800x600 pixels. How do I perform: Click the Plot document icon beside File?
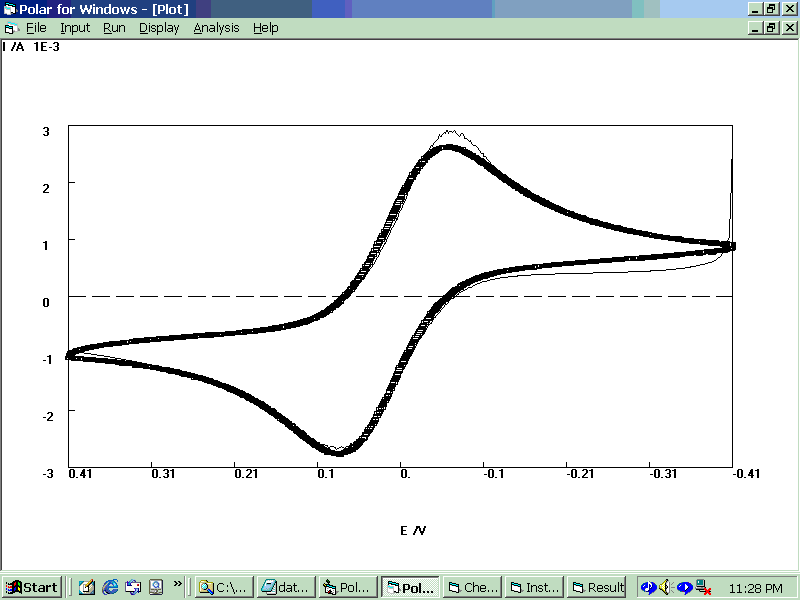pyautogui.click(x=10, y=28)
